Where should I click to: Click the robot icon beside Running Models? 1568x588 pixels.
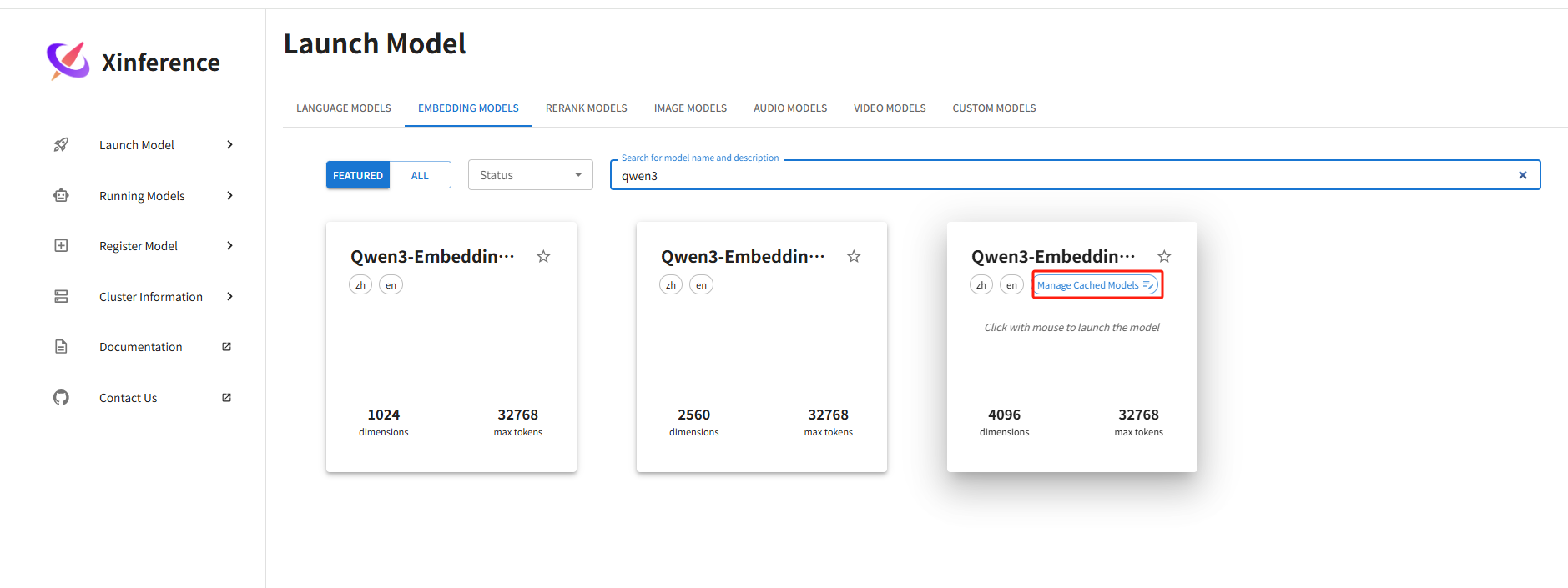pyautogui.click(x=61, y=196)
